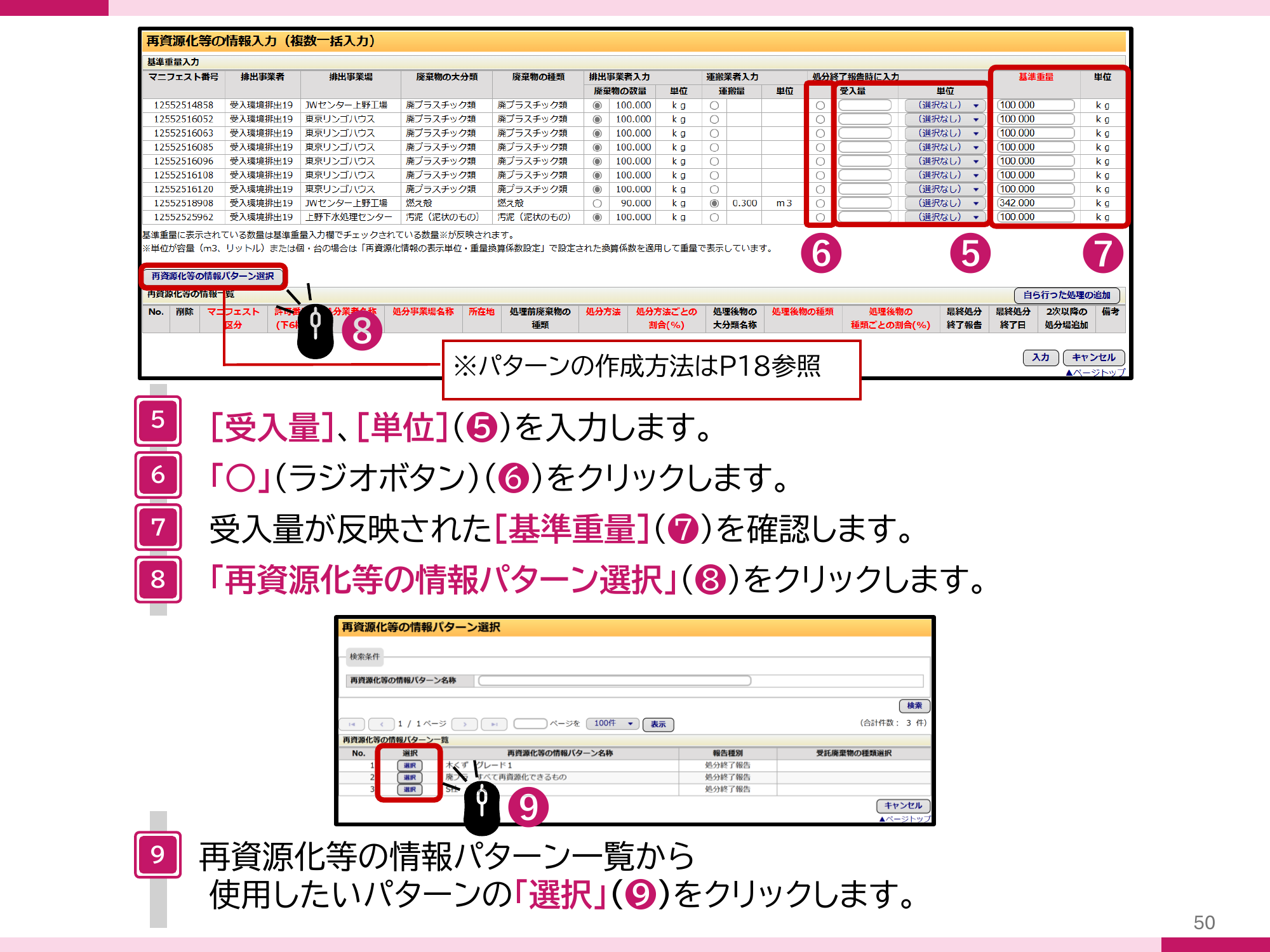Click 自ら行った処理の追加 button
Image resolution: width=1270 pixels, height=952 pixels.
[1067, 295]
